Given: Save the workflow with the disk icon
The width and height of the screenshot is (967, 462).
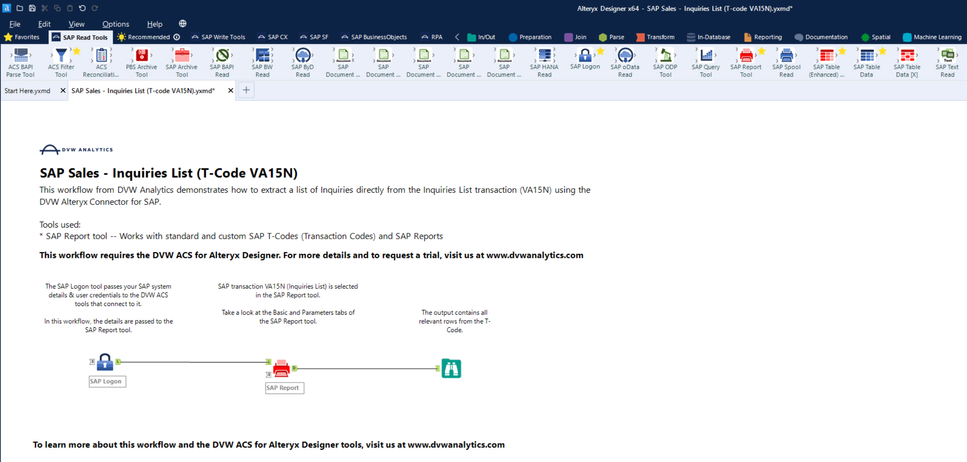Looking at the screenshot, I should pyautogui.click(x=32, y=8).
